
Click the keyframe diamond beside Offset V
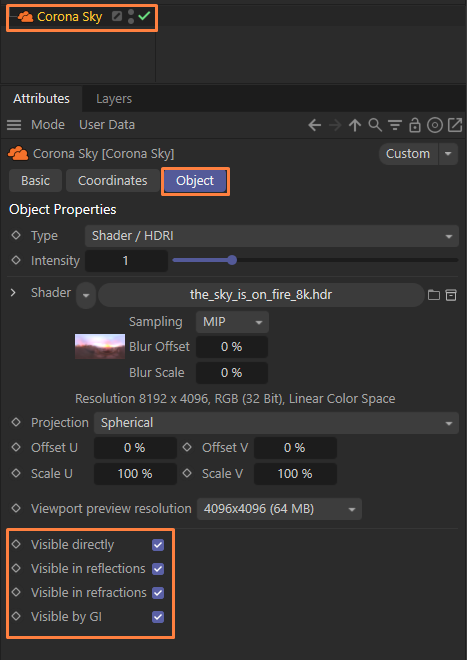click(x=187, y=447)
